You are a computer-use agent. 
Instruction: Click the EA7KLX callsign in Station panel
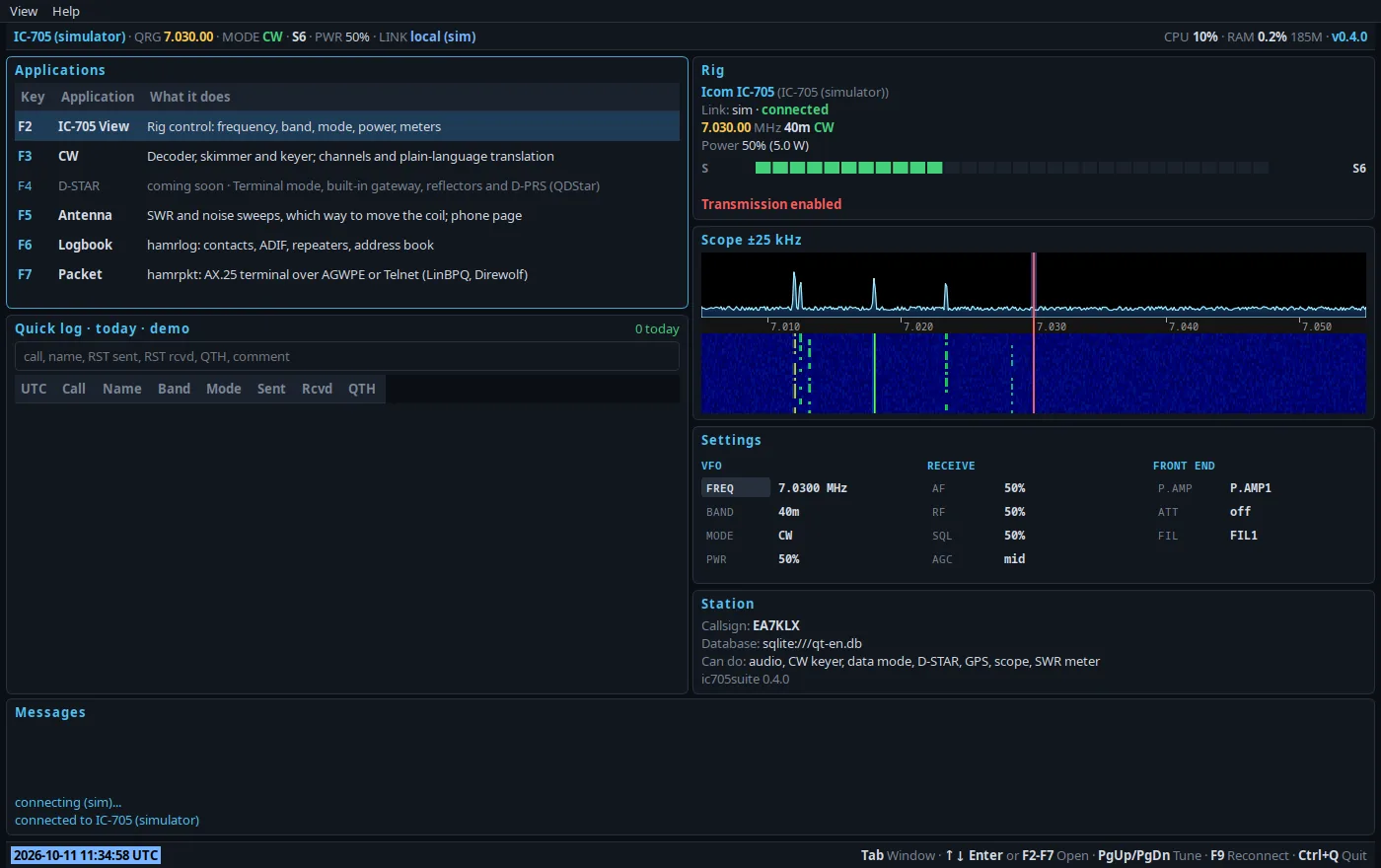(776, 625)
